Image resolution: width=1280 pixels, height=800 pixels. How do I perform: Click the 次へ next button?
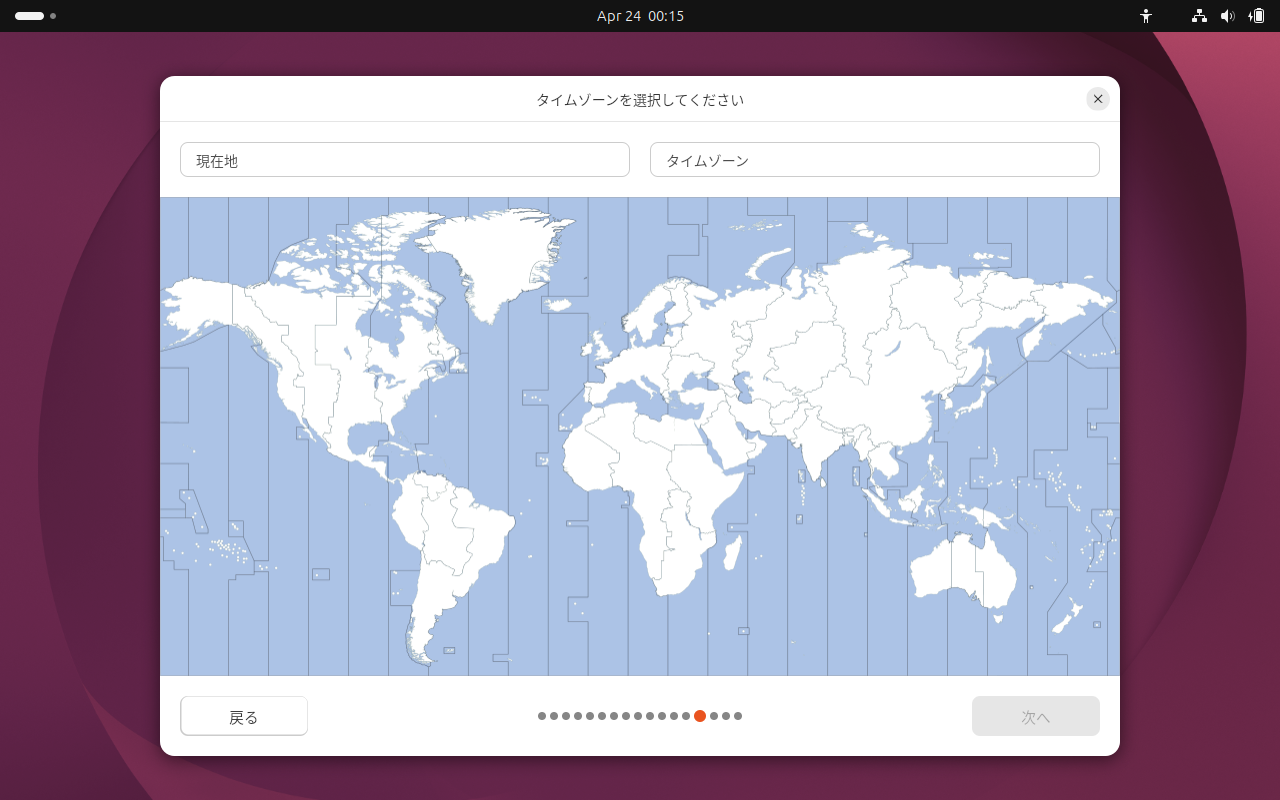pos(1036,715)
